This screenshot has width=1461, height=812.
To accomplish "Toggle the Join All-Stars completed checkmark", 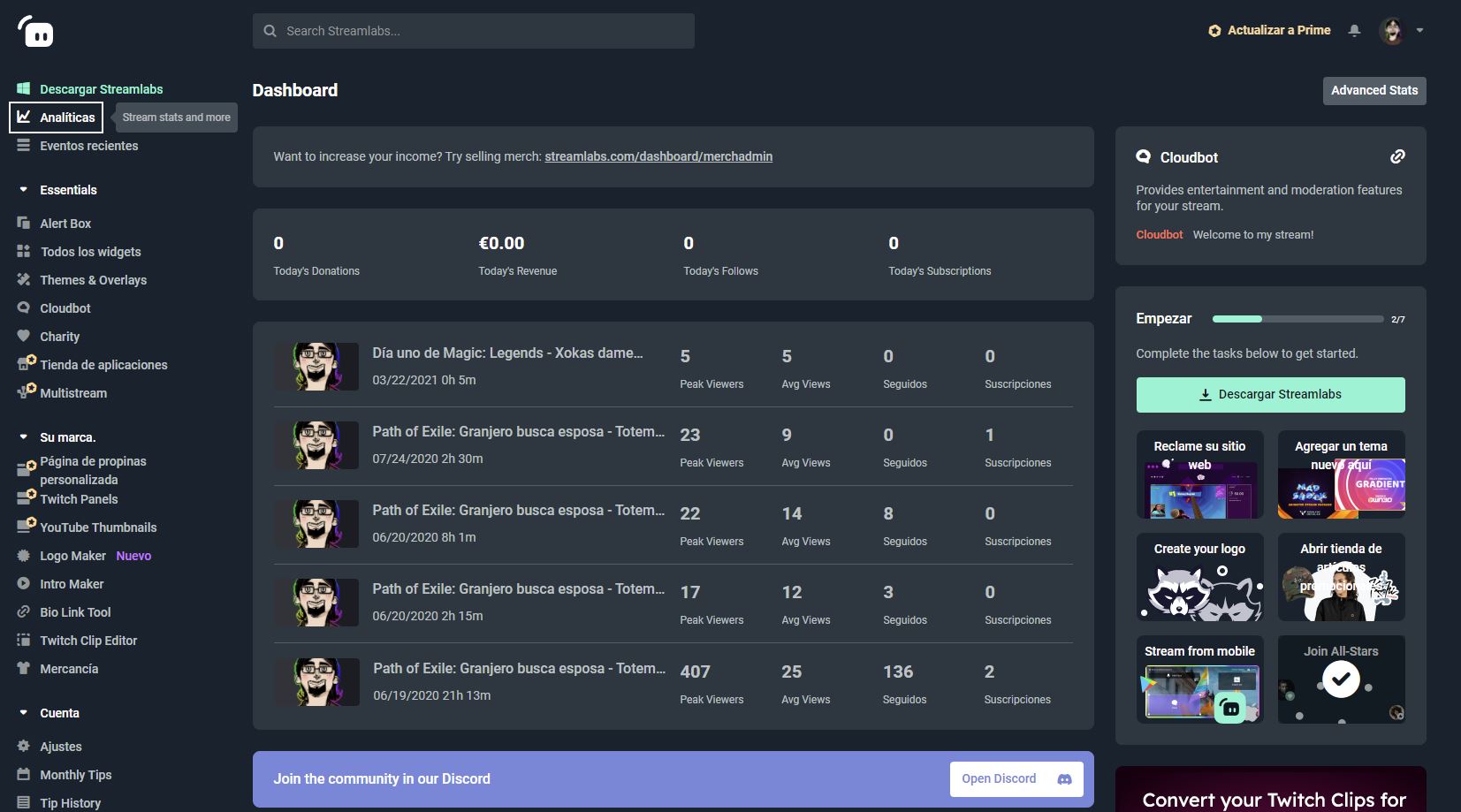I will tap(1340, 679).
